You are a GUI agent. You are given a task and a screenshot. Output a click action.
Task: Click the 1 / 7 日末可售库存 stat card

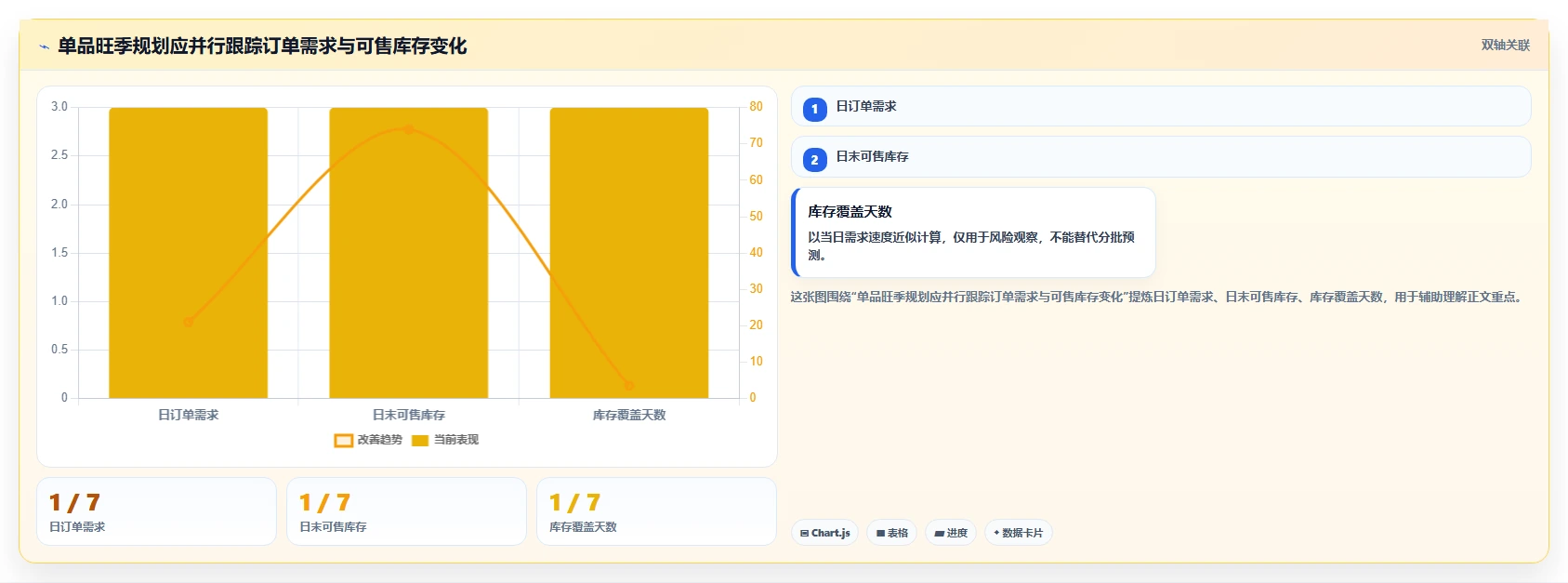tap(406, 511)
